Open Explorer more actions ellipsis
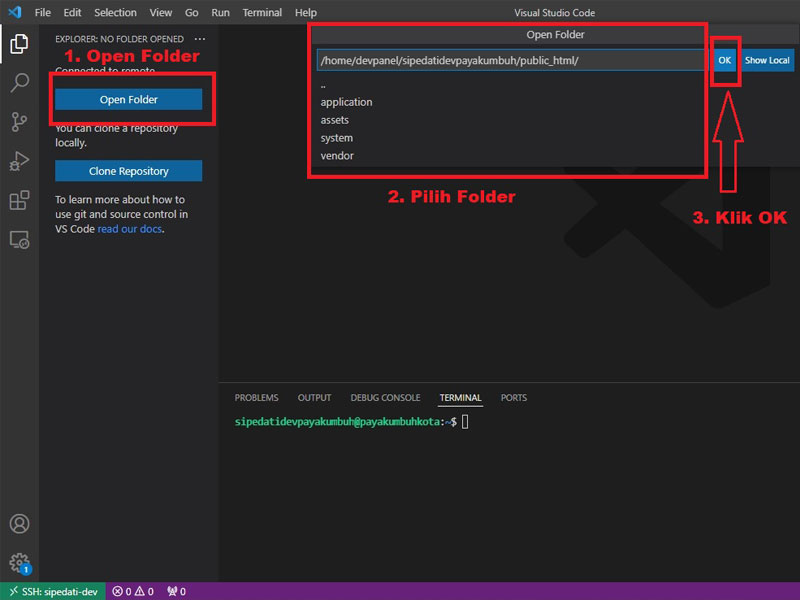The width and height of the screenshot is (800, 600). tap(200, 39)
